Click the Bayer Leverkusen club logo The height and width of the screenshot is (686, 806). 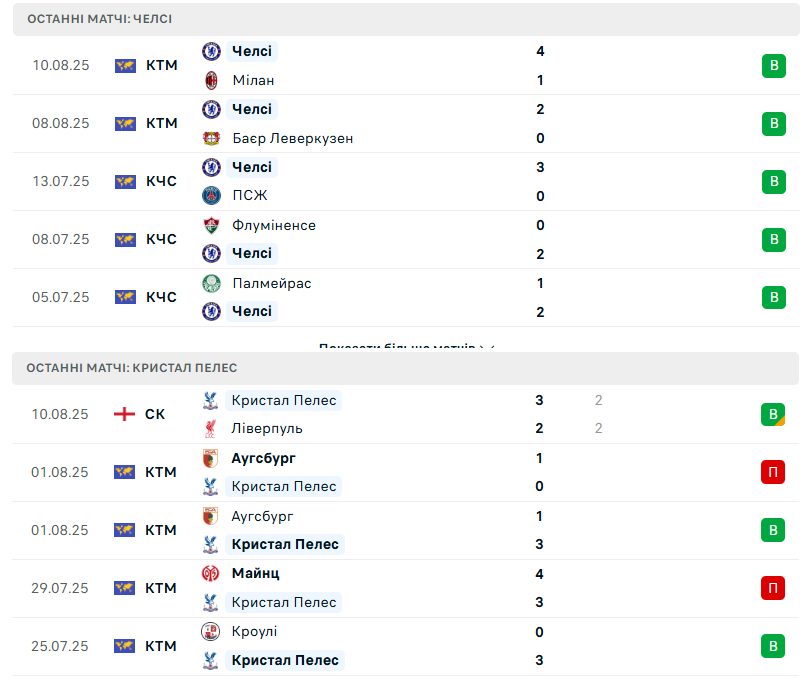pos(211,138)
